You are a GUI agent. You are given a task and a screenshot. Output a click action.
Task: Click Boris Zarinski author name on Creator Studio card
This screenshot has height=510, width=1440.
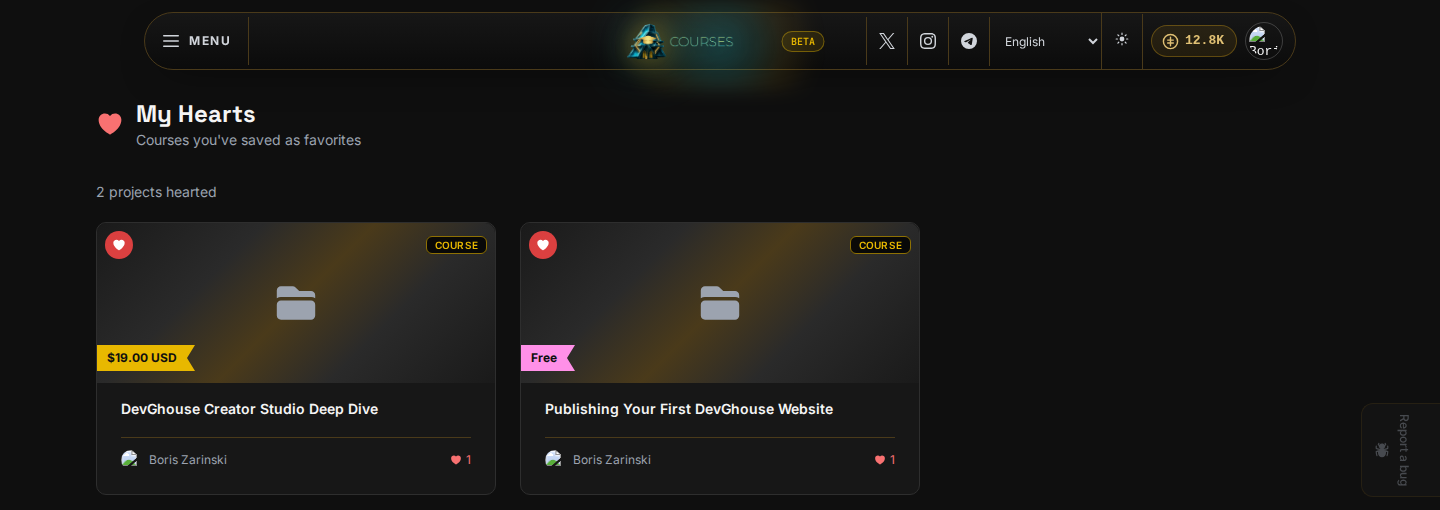point(188,460)
